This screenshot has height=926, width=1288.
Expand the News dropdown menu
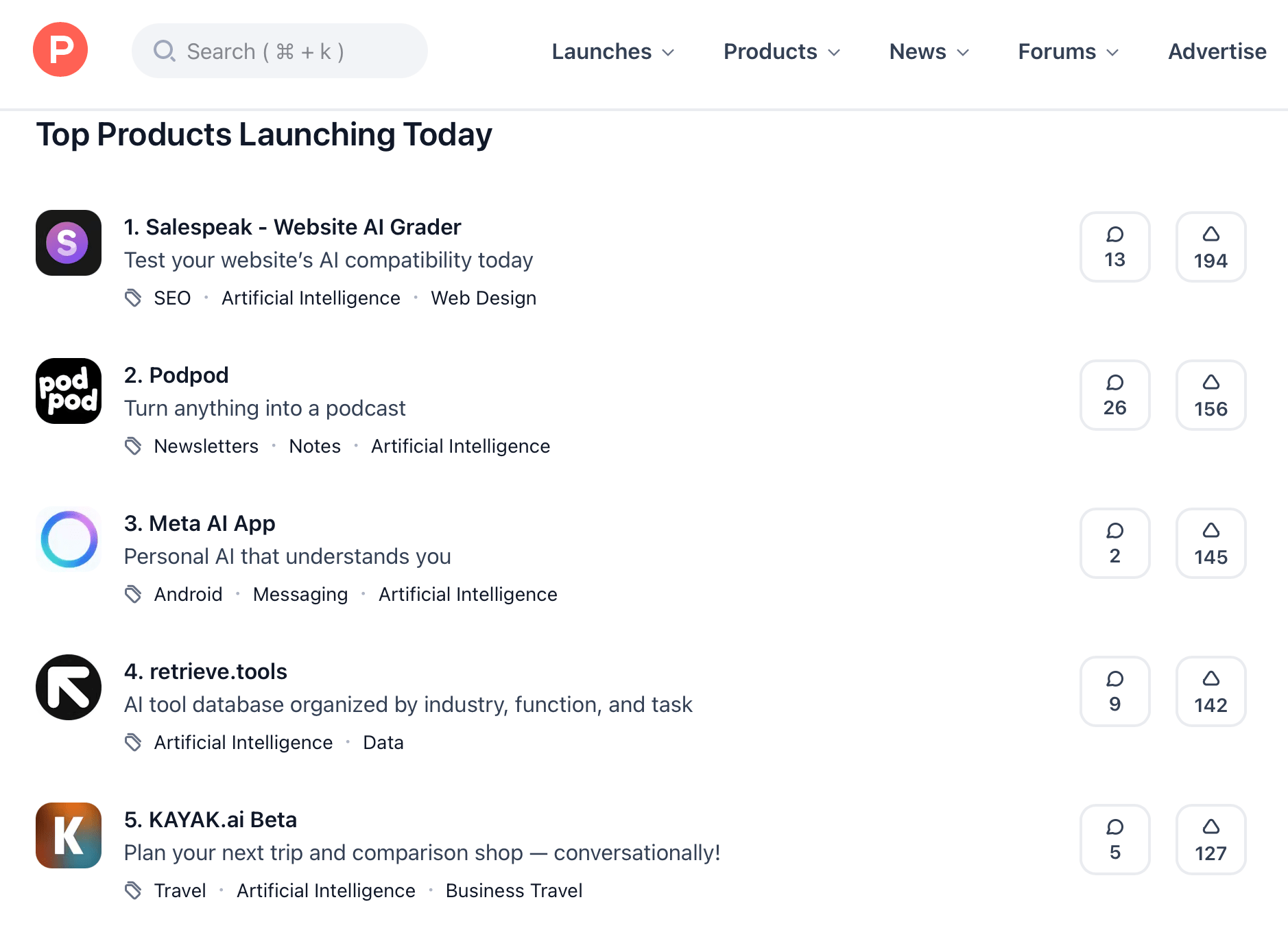[x=929, y=51]
